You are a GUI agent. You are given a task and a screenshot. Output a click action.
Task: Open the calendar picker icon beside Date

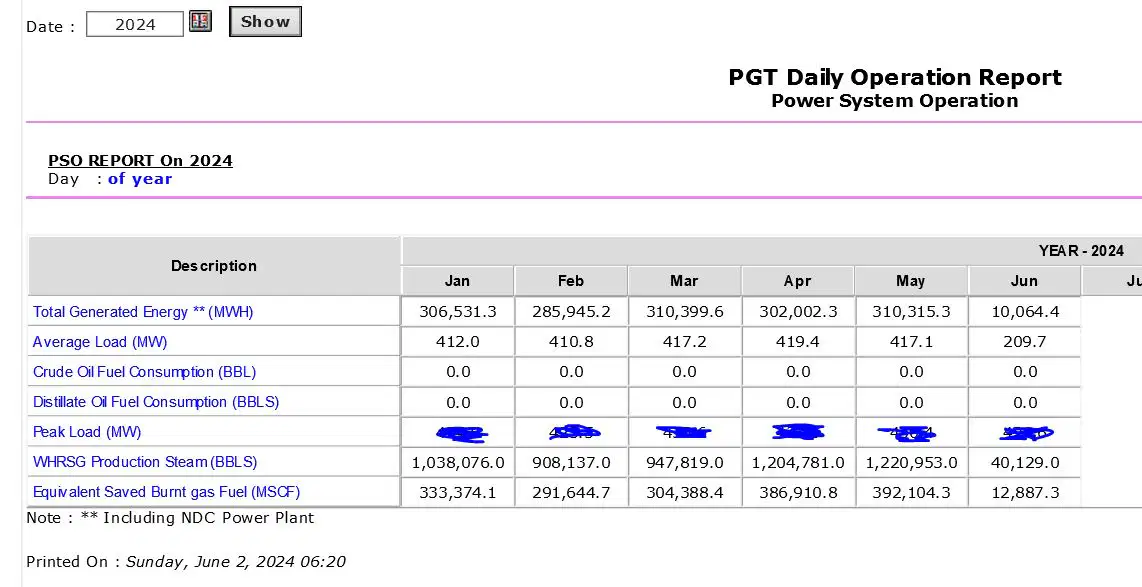point(200,21)
